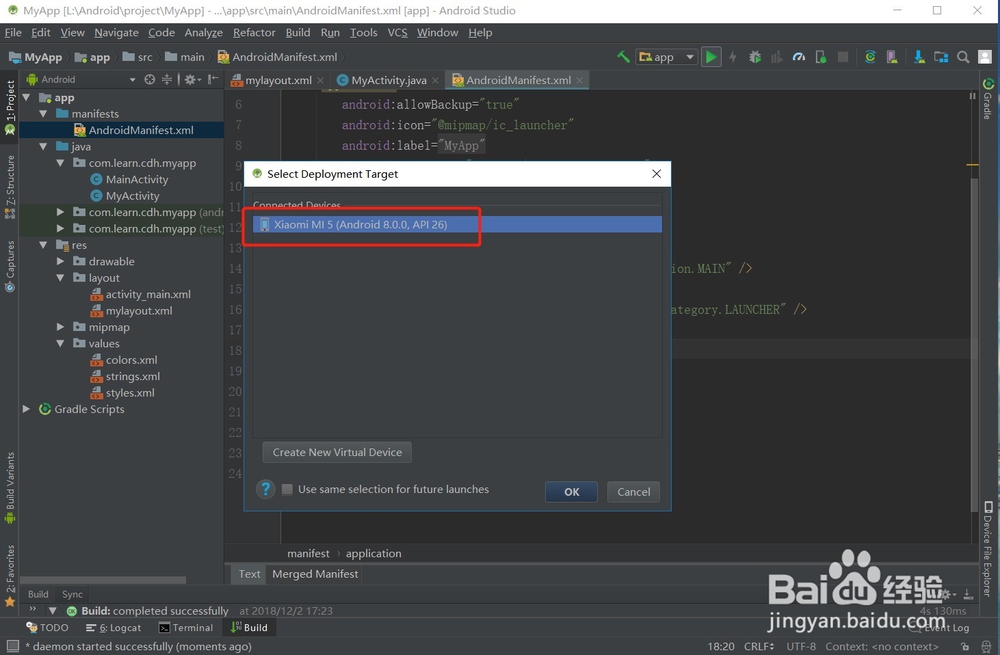Open the TODO tool window tab
1000x655 pixels.
coord(48,628)
